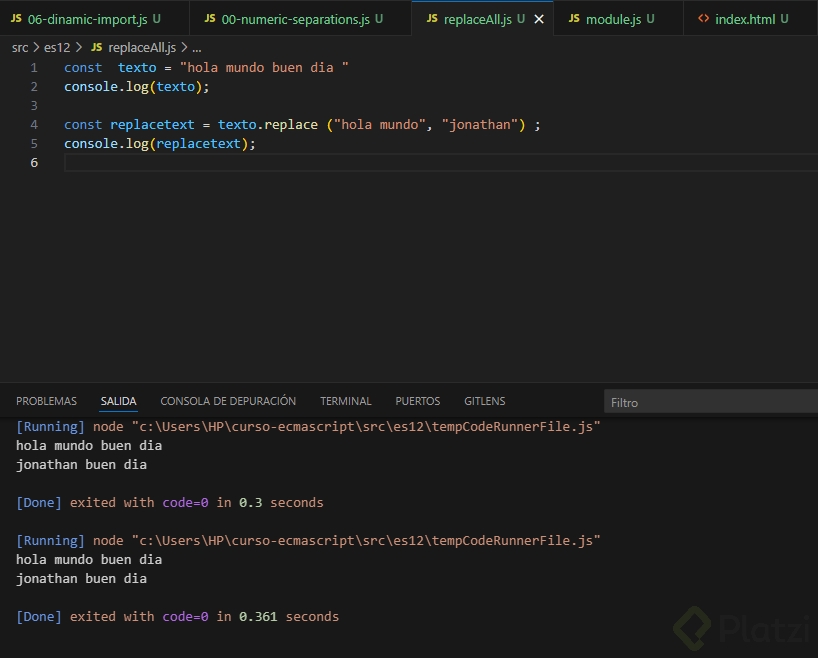Switch to the TERMINAL panel tab
Screen dimensions: 818x658
coord(346,401)
